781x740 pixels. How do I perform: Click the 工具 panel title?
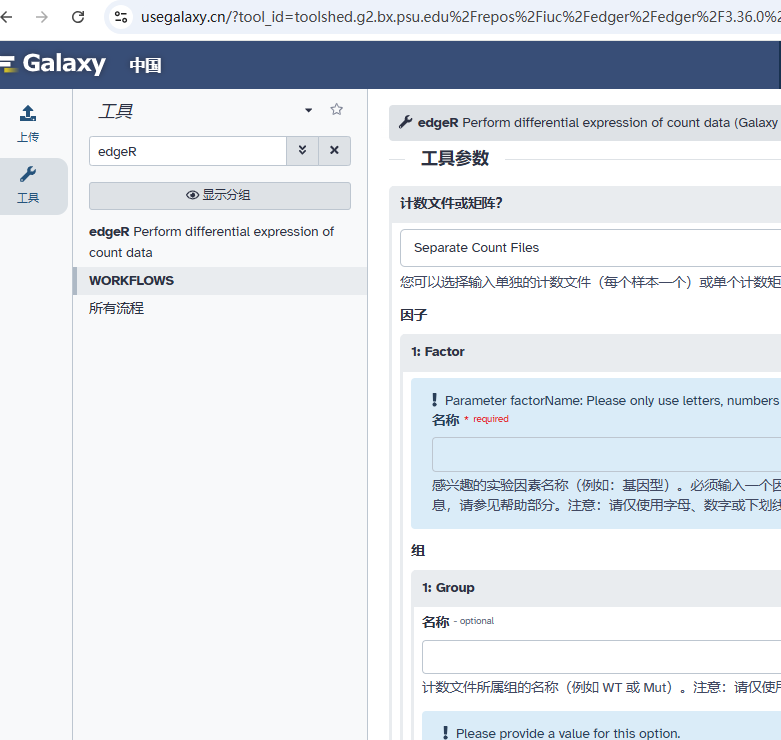(x=116, y=111)
